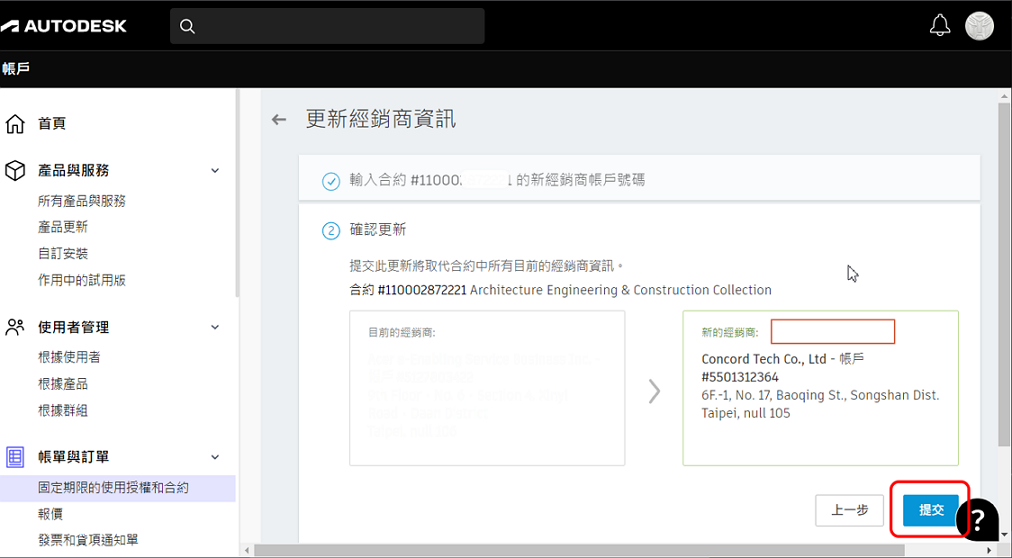Click the Concord Tech Co., Ltd name
Image resolution: width=1012 pixels, height=558 pixels.
click(764, 359)
